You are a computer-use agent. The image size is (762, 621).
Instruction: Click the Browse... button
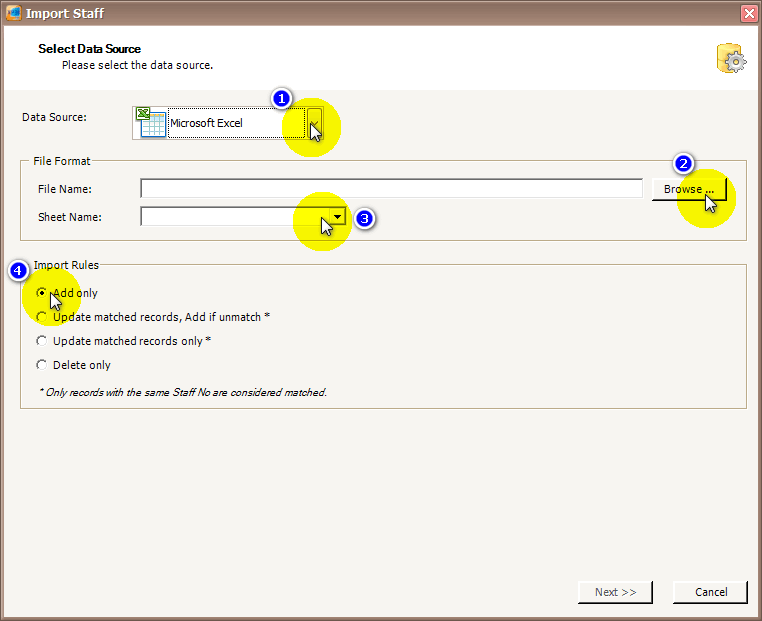pyautogui.click(x=688, y=189)
